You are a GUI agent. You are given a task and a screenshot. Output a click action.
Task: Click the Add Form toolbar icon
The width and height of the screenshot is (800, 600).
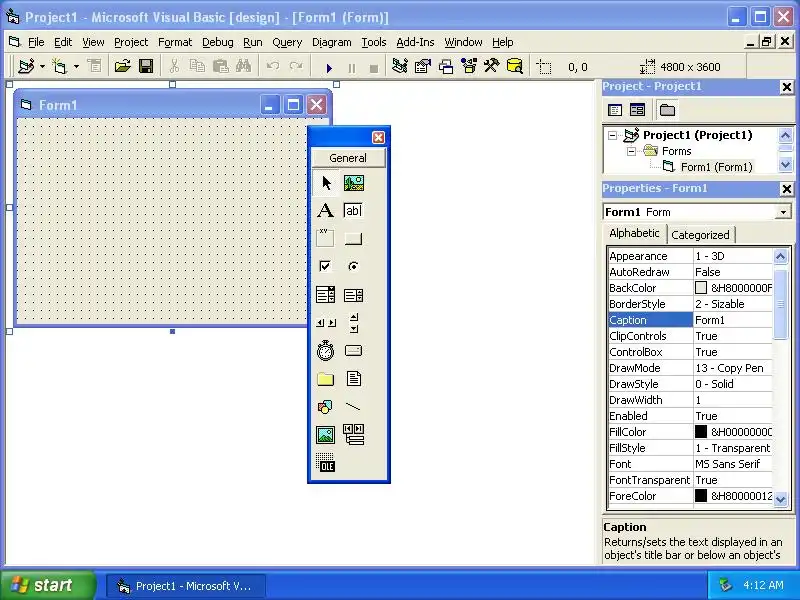pos(60,66)
